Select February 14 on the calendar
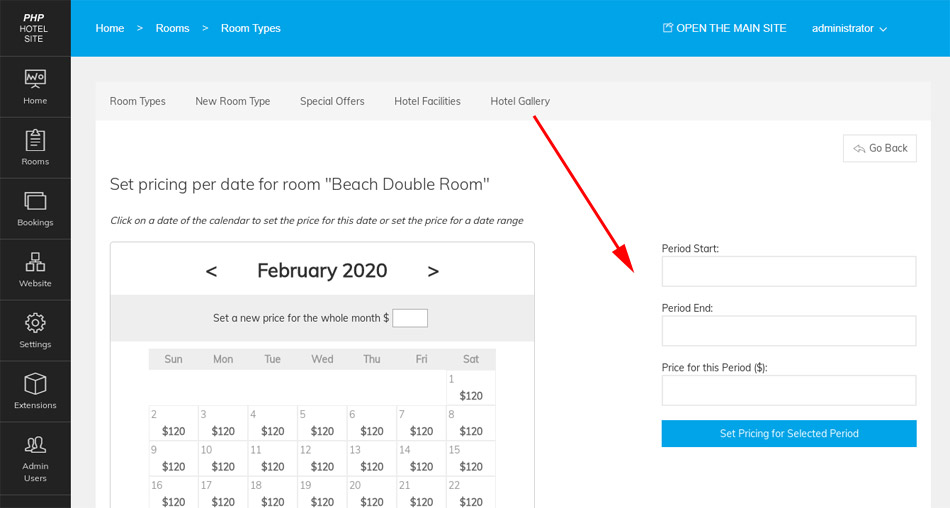 click(420, 459)
